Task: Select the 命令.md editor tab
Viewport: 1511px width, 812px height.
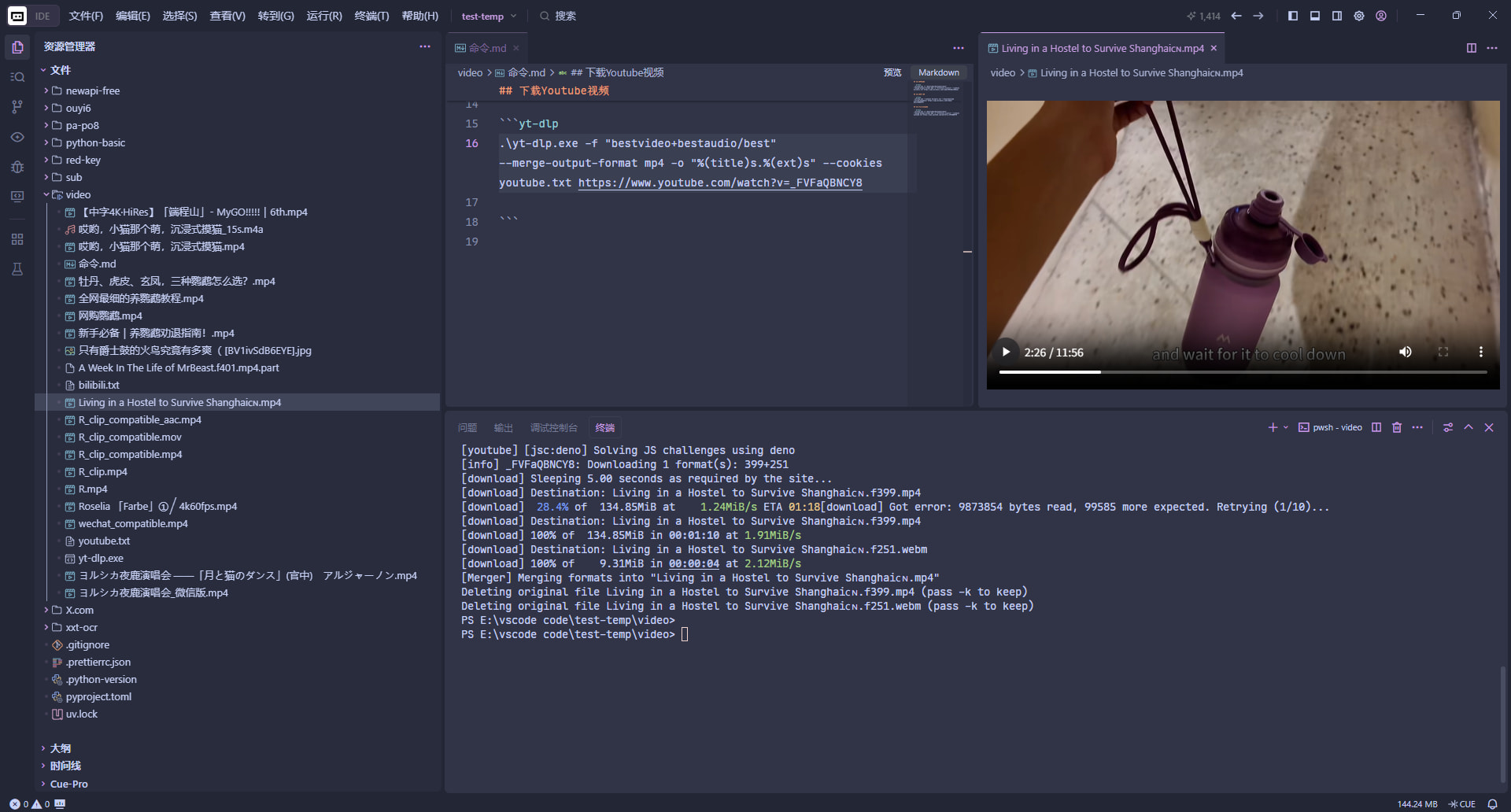Action: 486,48
